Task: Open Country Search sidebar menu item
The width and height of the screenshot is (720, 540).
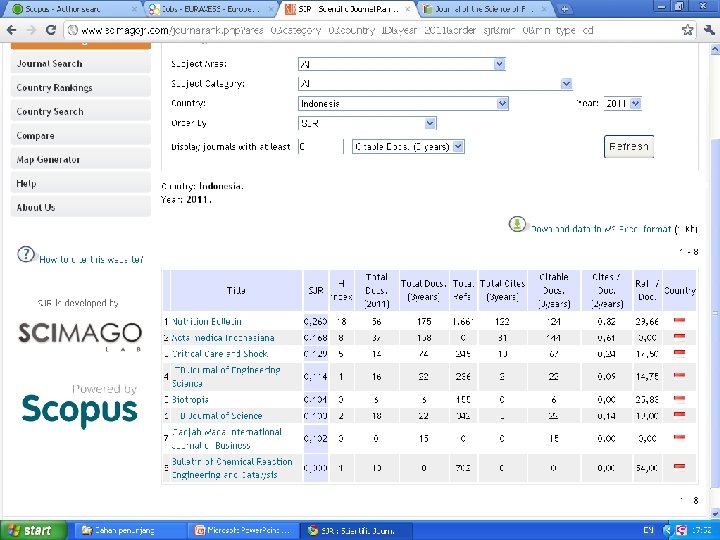Action: [80, 111]
